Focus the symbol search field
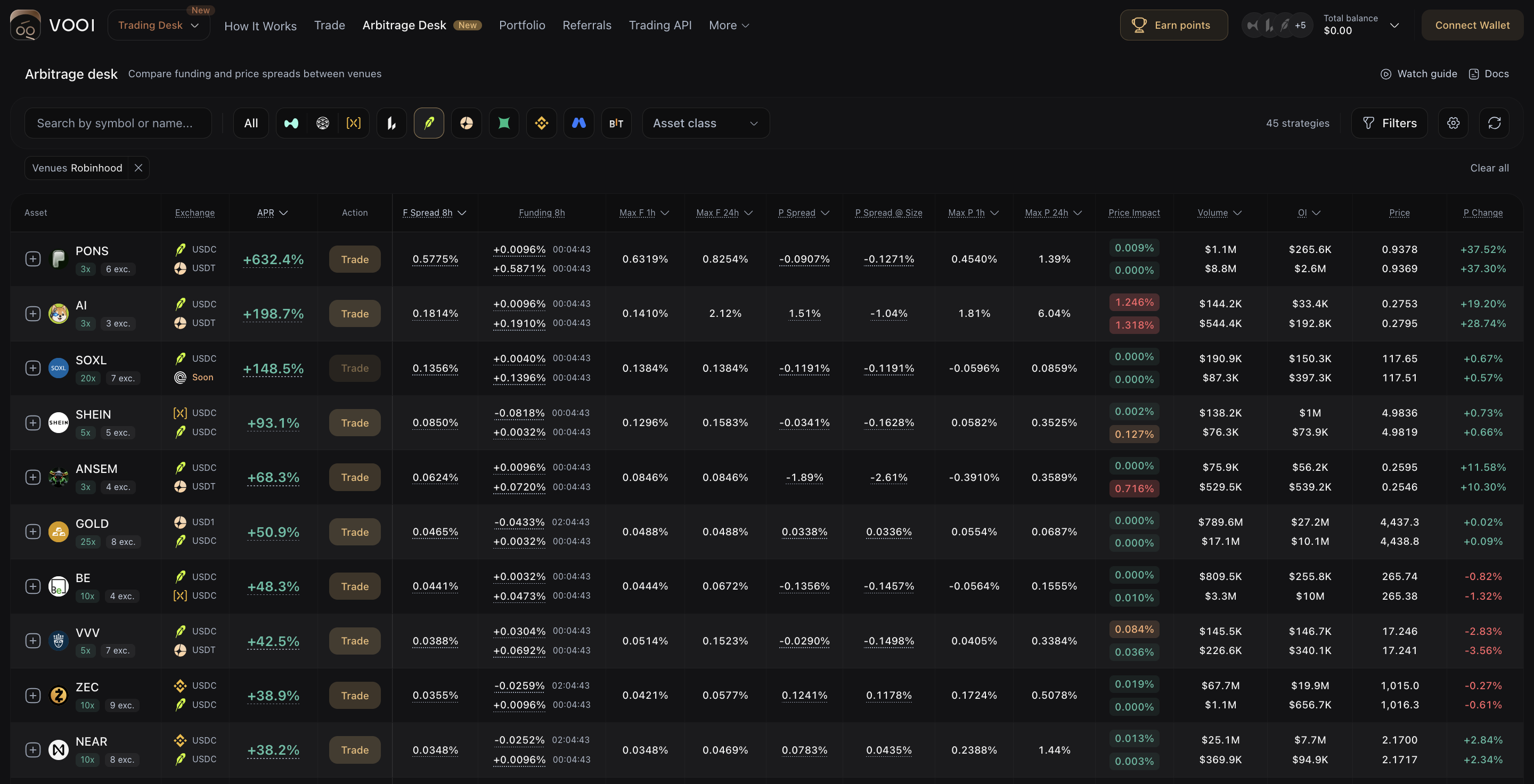The width and height of the screenshot is (1534, 784). [118, 123]
